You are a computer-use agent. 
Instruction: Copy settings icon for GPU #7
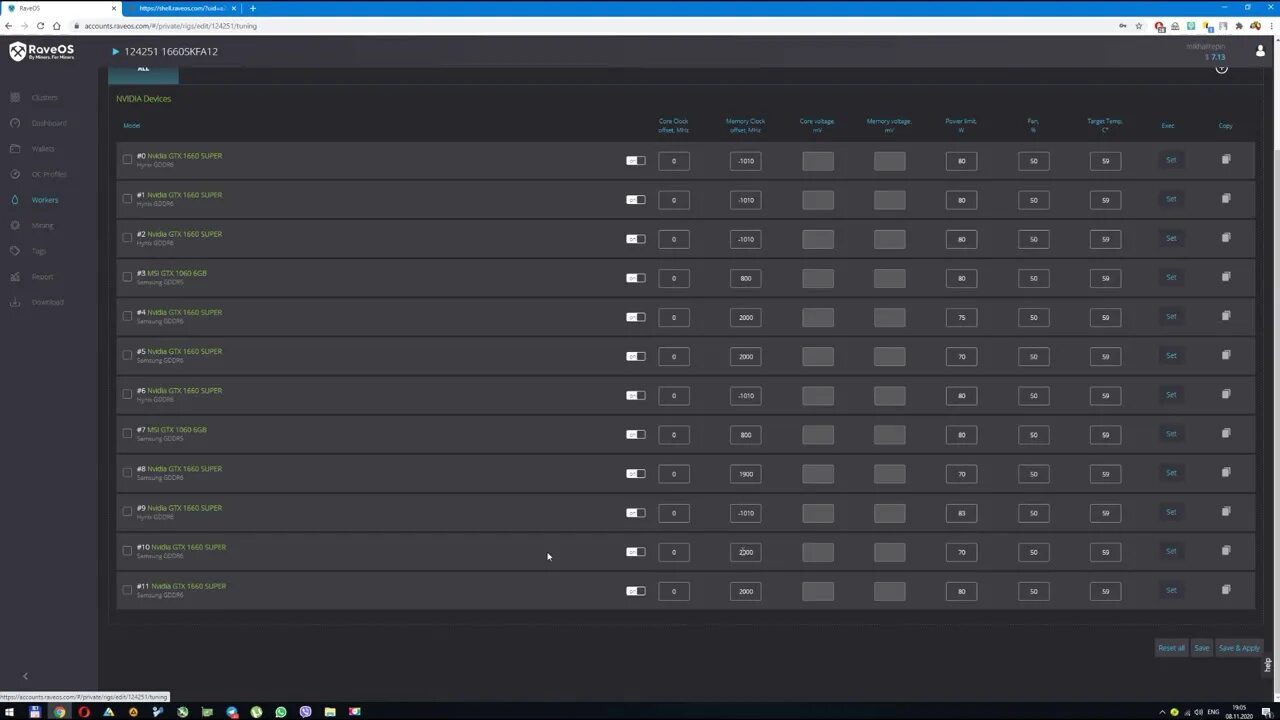(1226, 432)
